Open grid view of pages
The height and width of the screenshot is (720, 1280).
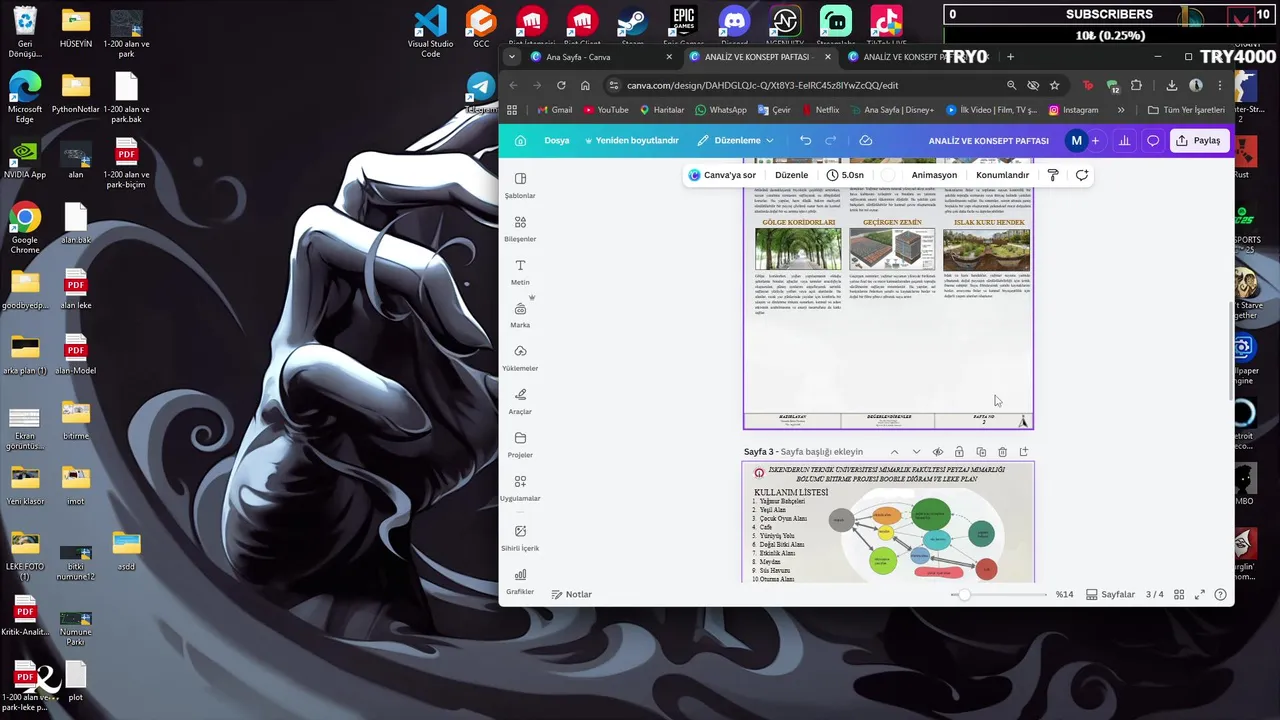(x=1179, y=595)
